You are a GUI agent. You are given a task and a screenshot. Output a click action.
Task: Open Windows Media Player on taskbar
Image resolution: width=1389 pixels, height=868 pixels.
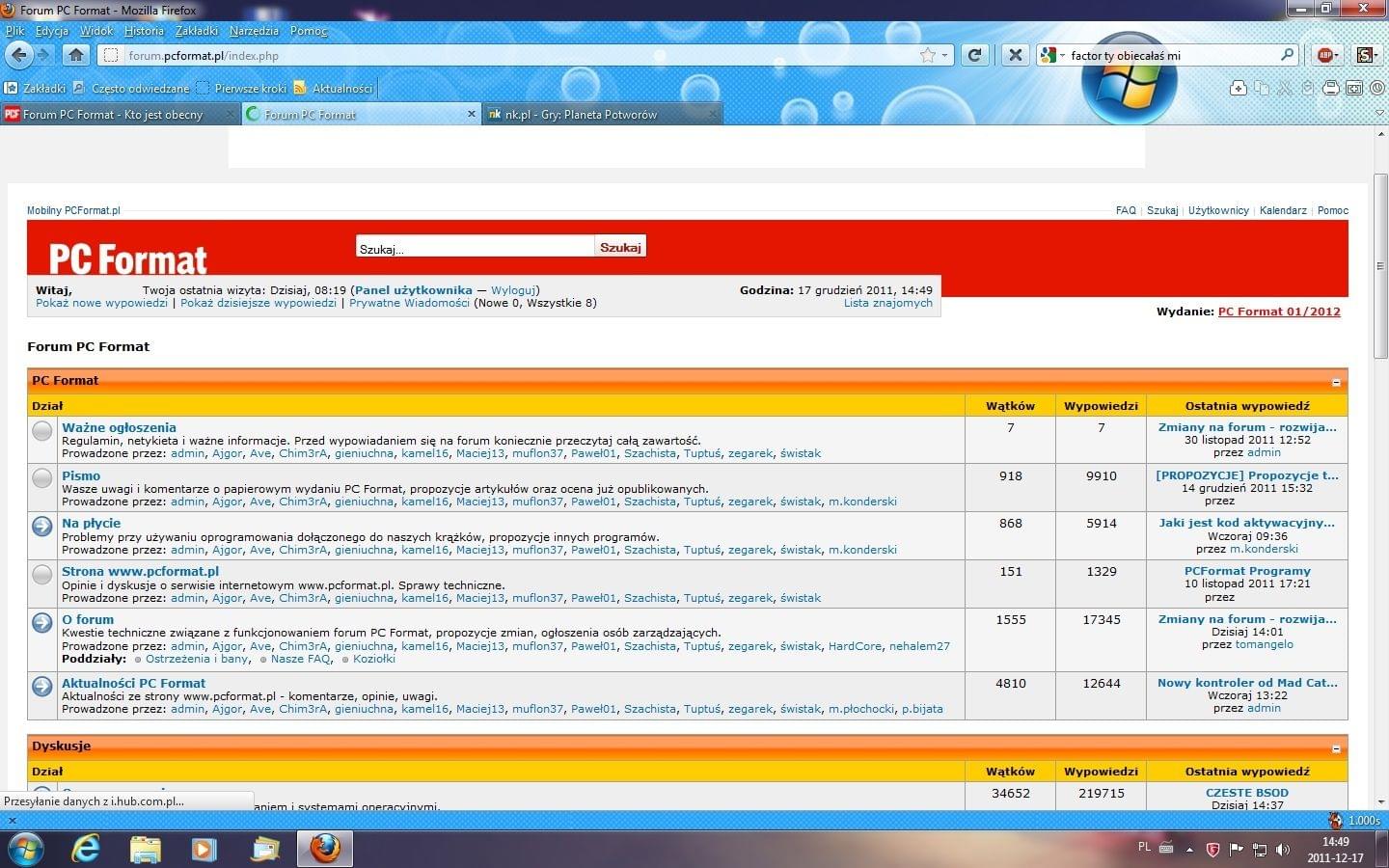[204, 849]
